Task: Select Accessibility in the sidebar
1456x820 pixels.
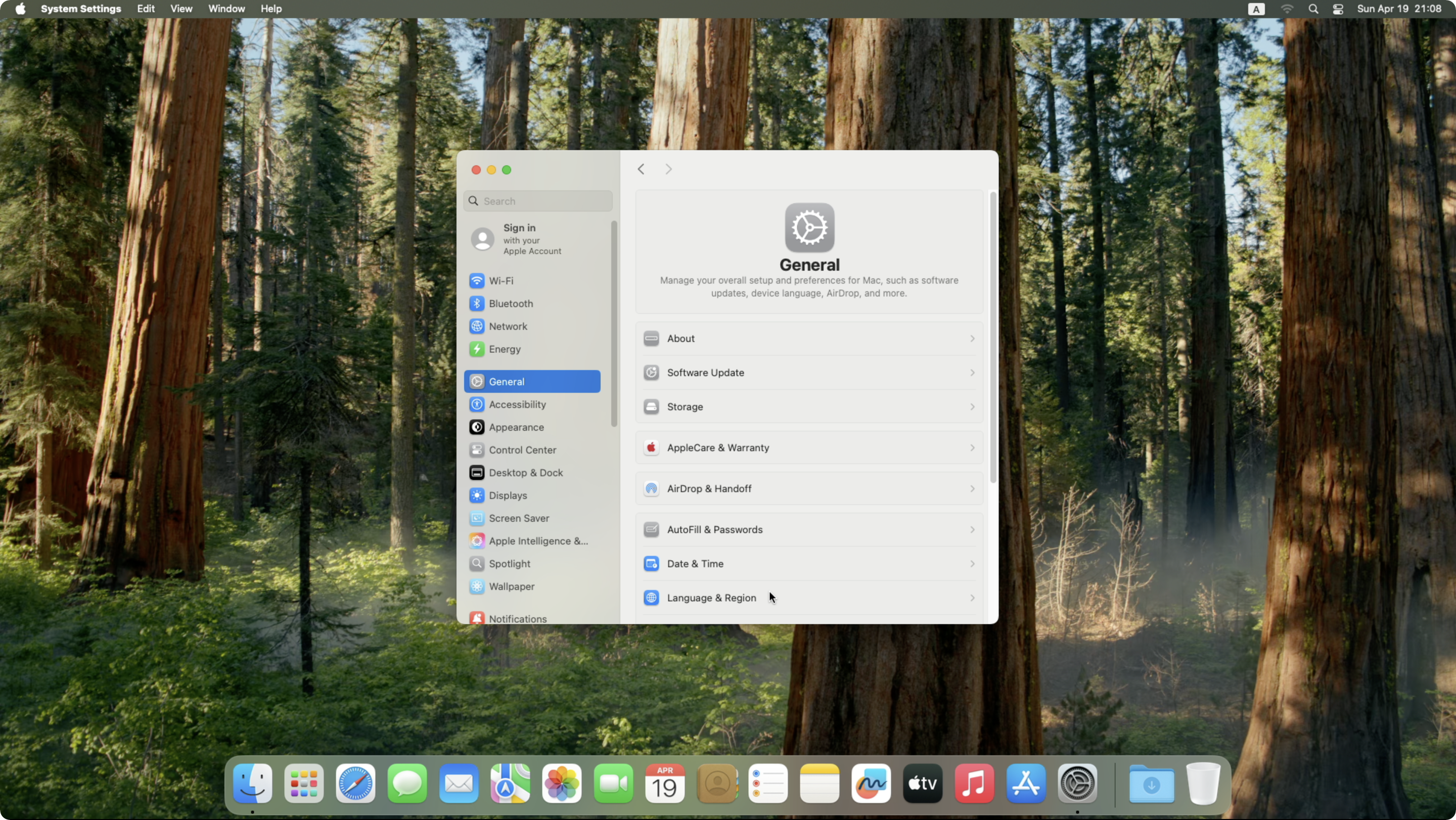Action: pyautogui.click(x=532, y=404)
